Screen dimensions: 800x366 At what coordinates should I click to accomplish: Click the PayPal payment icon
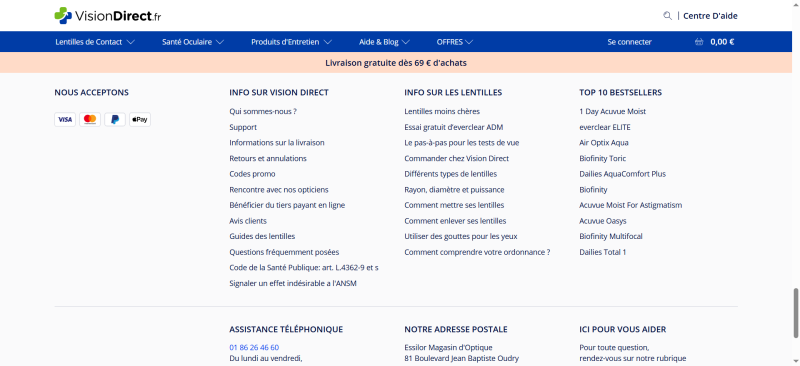point(115,119)
